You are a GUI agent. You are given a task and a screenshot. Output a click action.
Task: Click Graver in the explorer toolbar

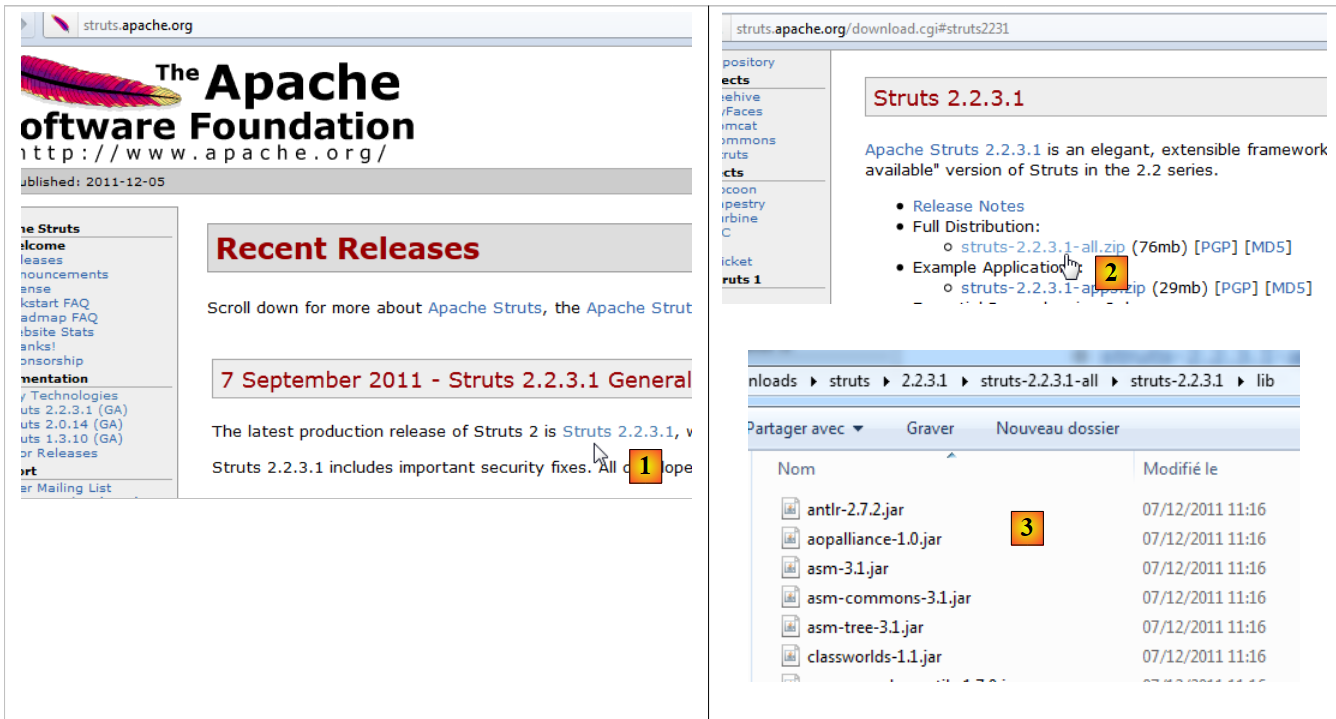coord(930,428)
